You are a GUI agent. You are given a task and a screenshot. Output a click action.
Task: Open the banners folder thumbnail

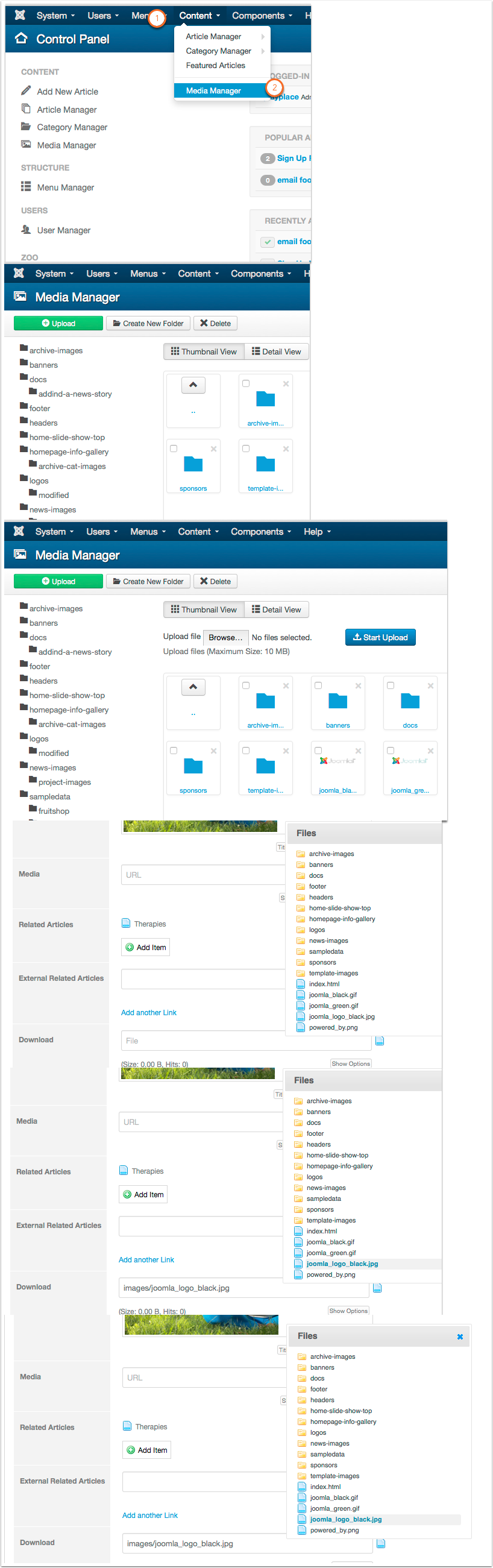click(338, 702)
